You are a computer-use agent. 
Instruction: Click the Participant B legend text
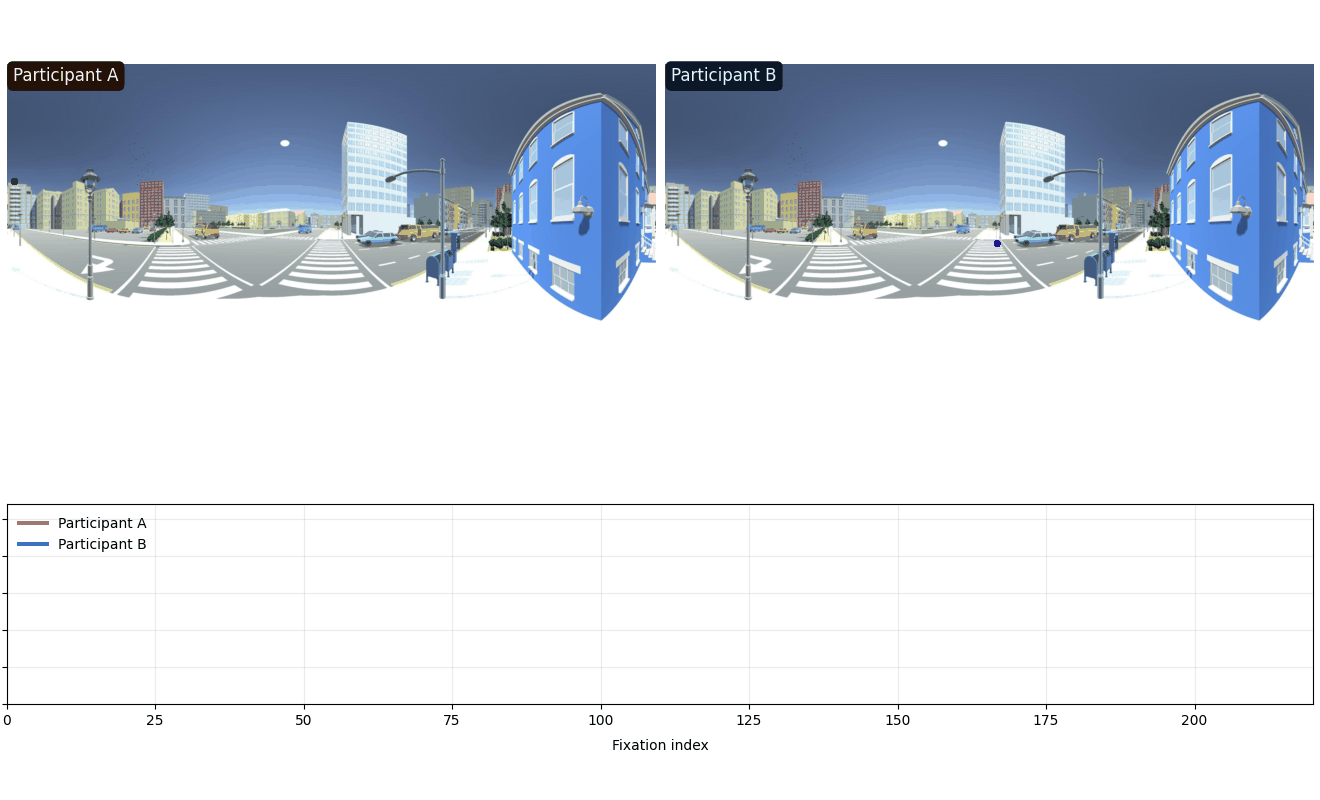pyautogui.click(x=102, y=544)
